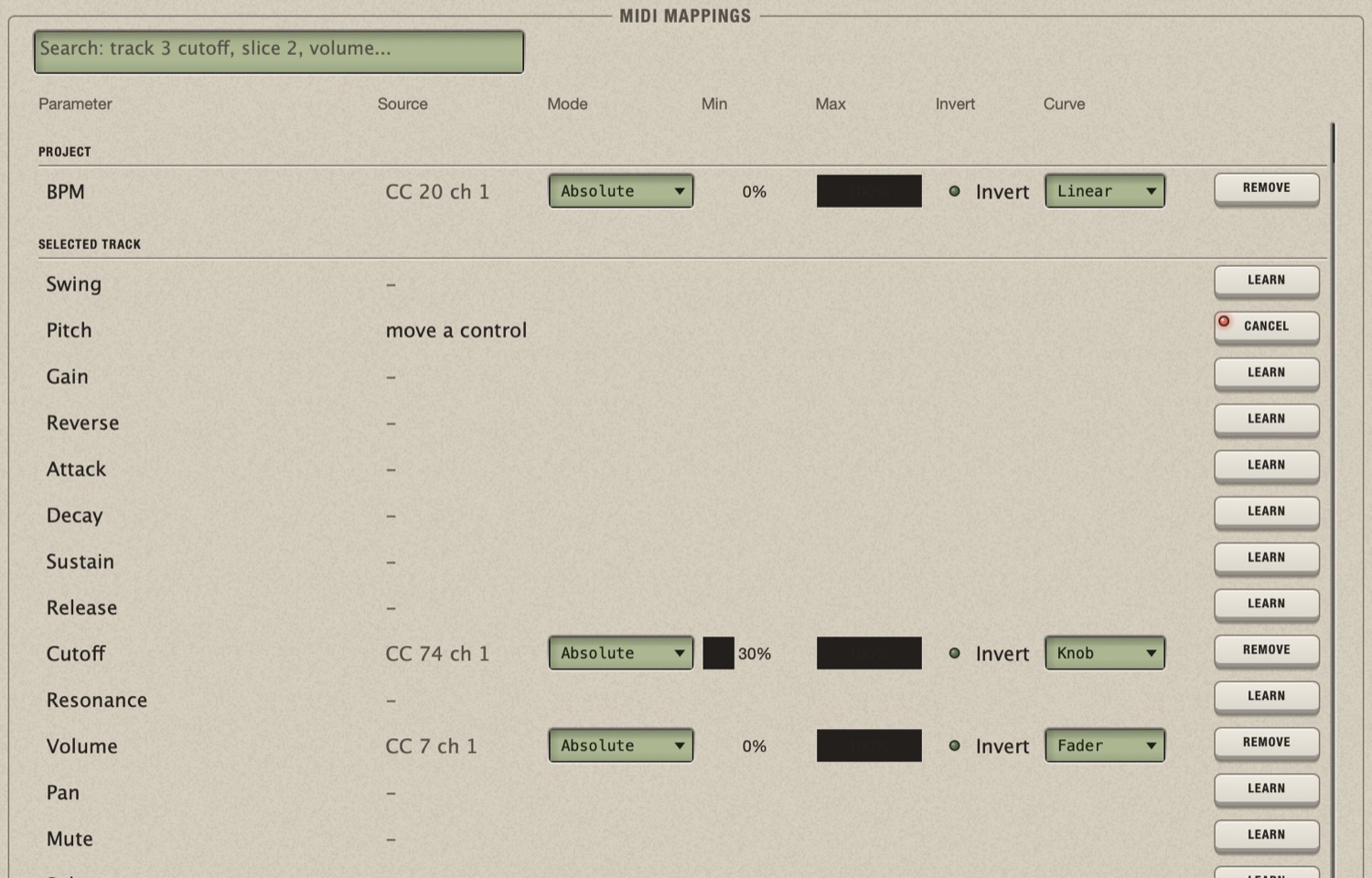Click the Volume parameter name

[81, 746]
